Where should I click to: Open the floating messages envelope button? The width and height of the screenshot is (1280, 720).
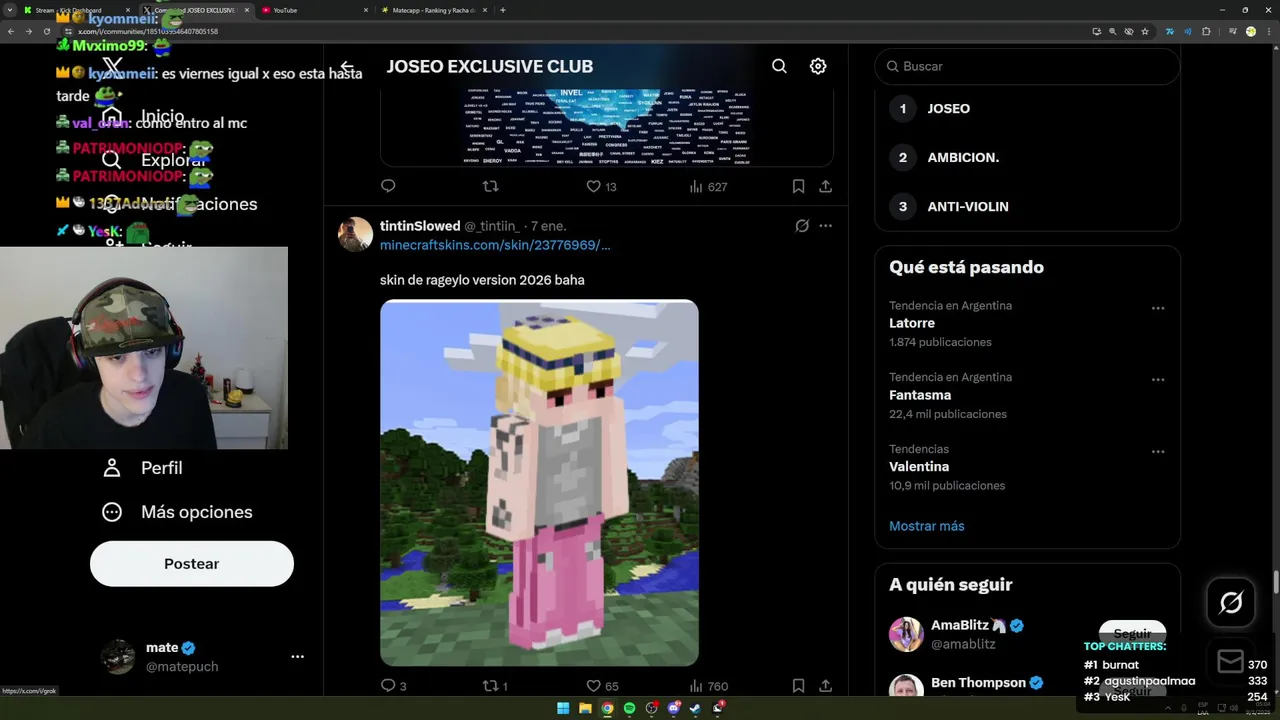(1231, 661)
